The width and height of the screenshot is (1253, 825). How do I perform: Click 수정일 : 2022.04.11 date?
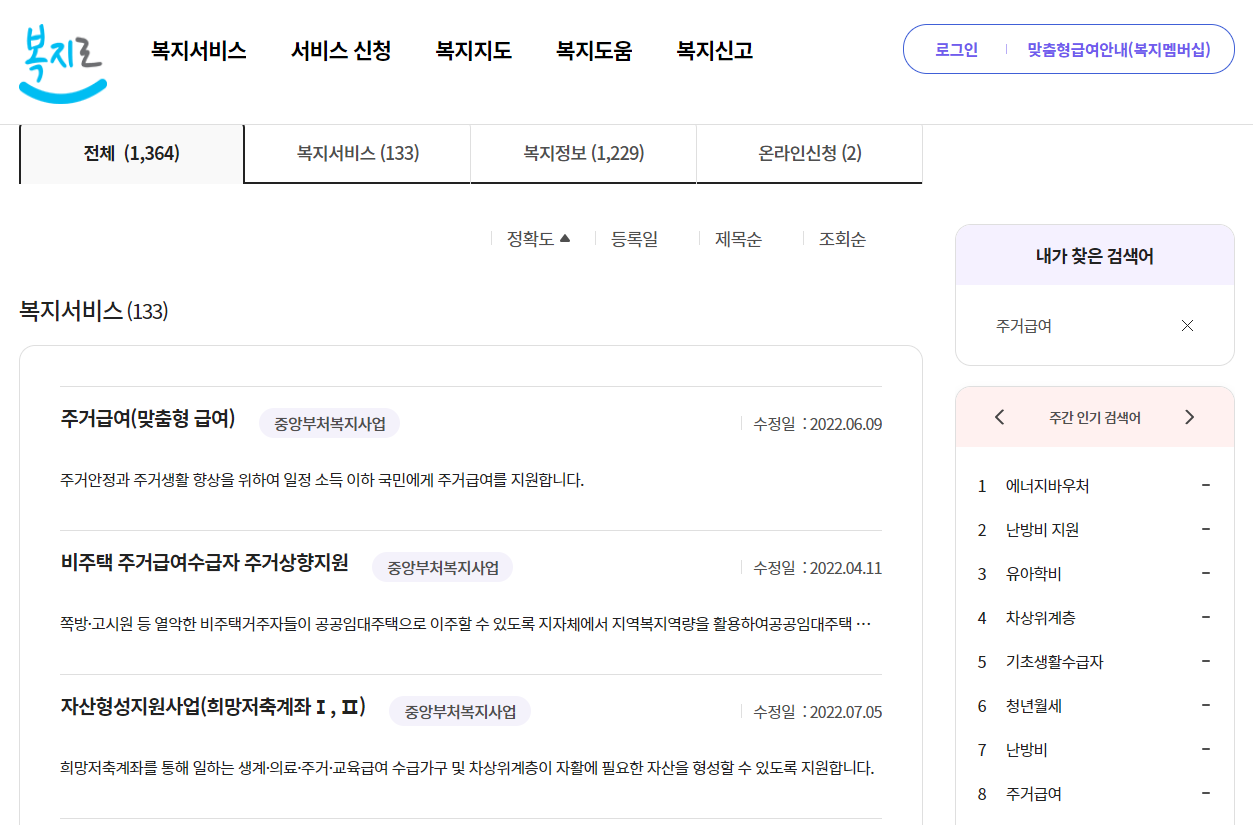(817, 568)
